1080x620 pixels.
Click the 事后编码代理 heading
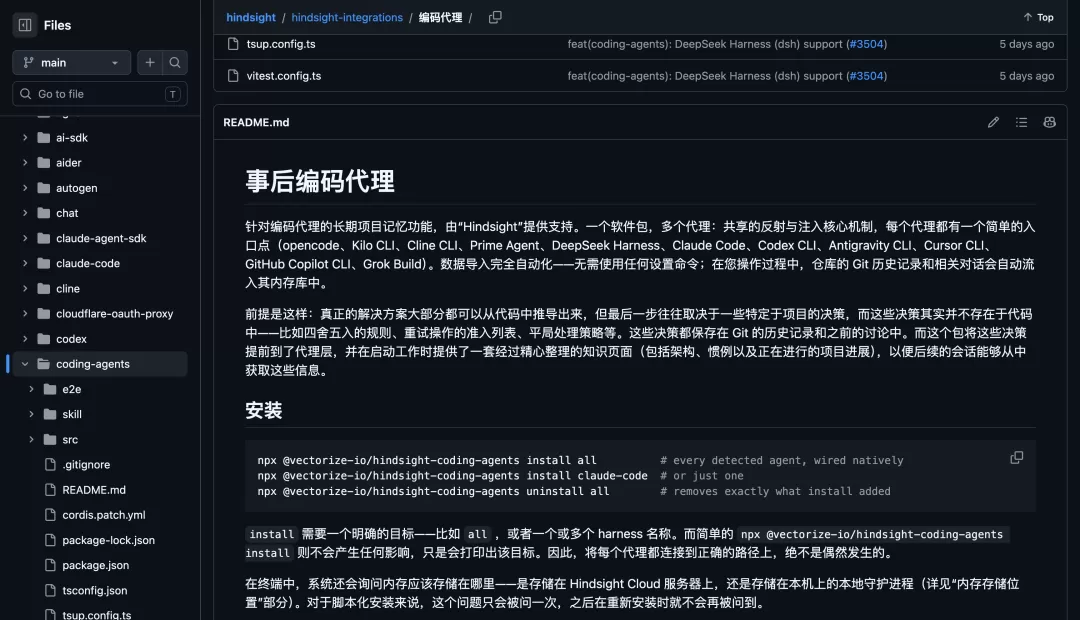point(320,181)
